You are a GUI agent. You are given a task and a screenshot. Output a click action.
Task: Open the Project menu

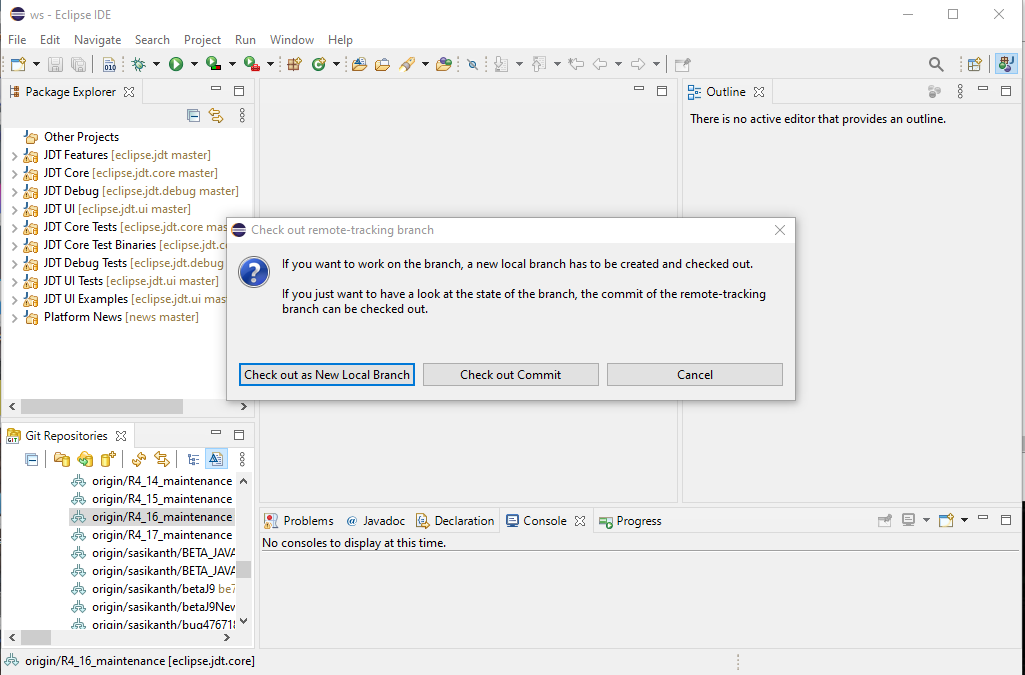click(202, 40)
